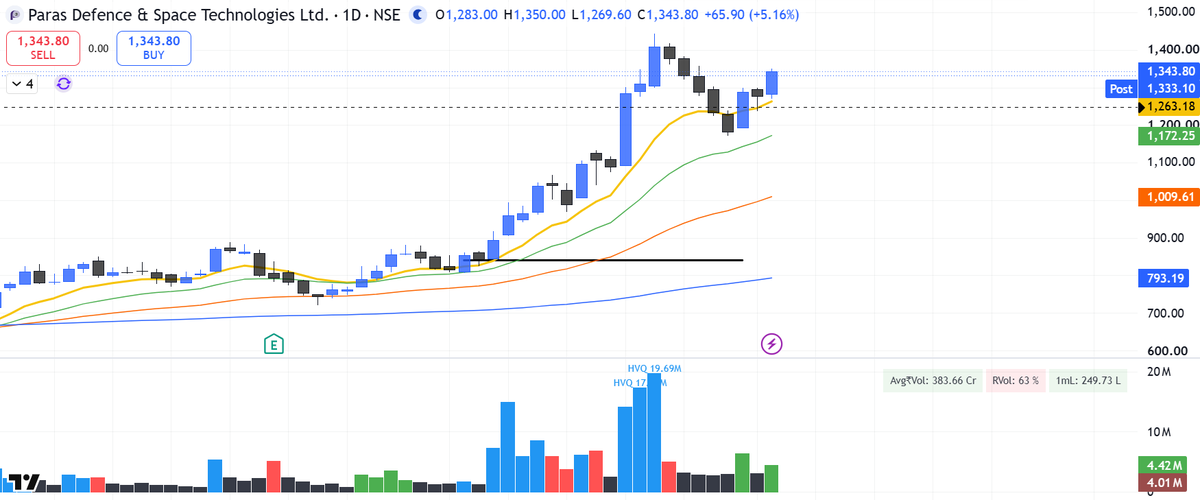Image resolution: width=1200 pixels, height=500 pixels.
Task: Click the 1,500.00 price scale label
Action: (1172, 11)
